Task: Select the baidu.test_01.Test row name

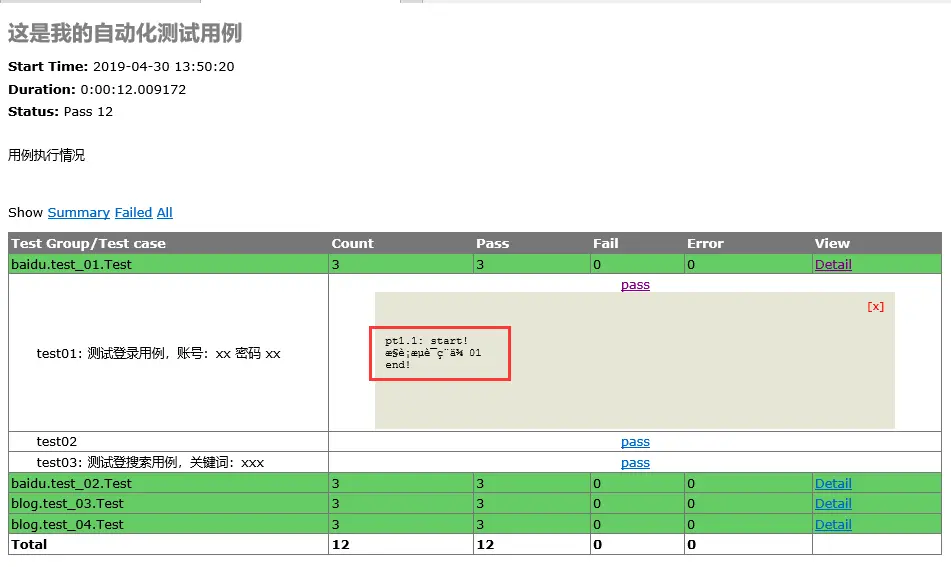Action: [x=72, y=264]
